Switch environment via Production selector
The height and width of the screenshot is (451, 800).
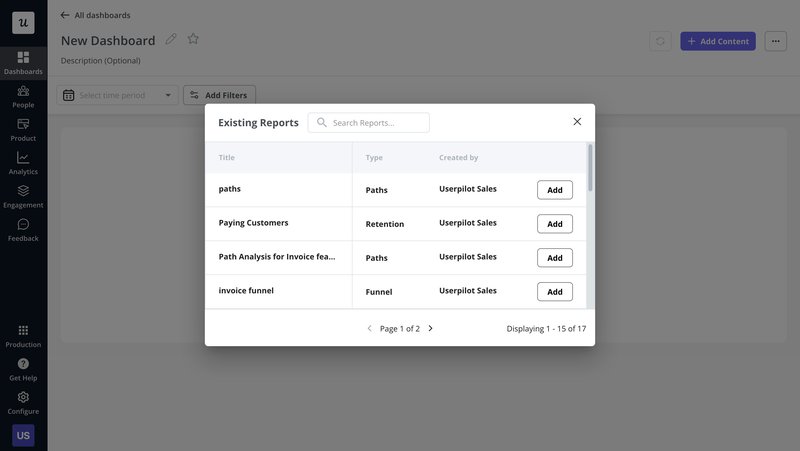pyautogui.click(x=23, y=335)
